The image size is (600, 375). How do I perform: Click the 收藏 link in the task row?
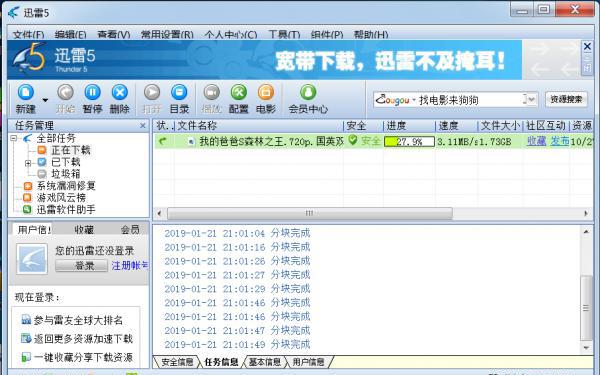536,141
